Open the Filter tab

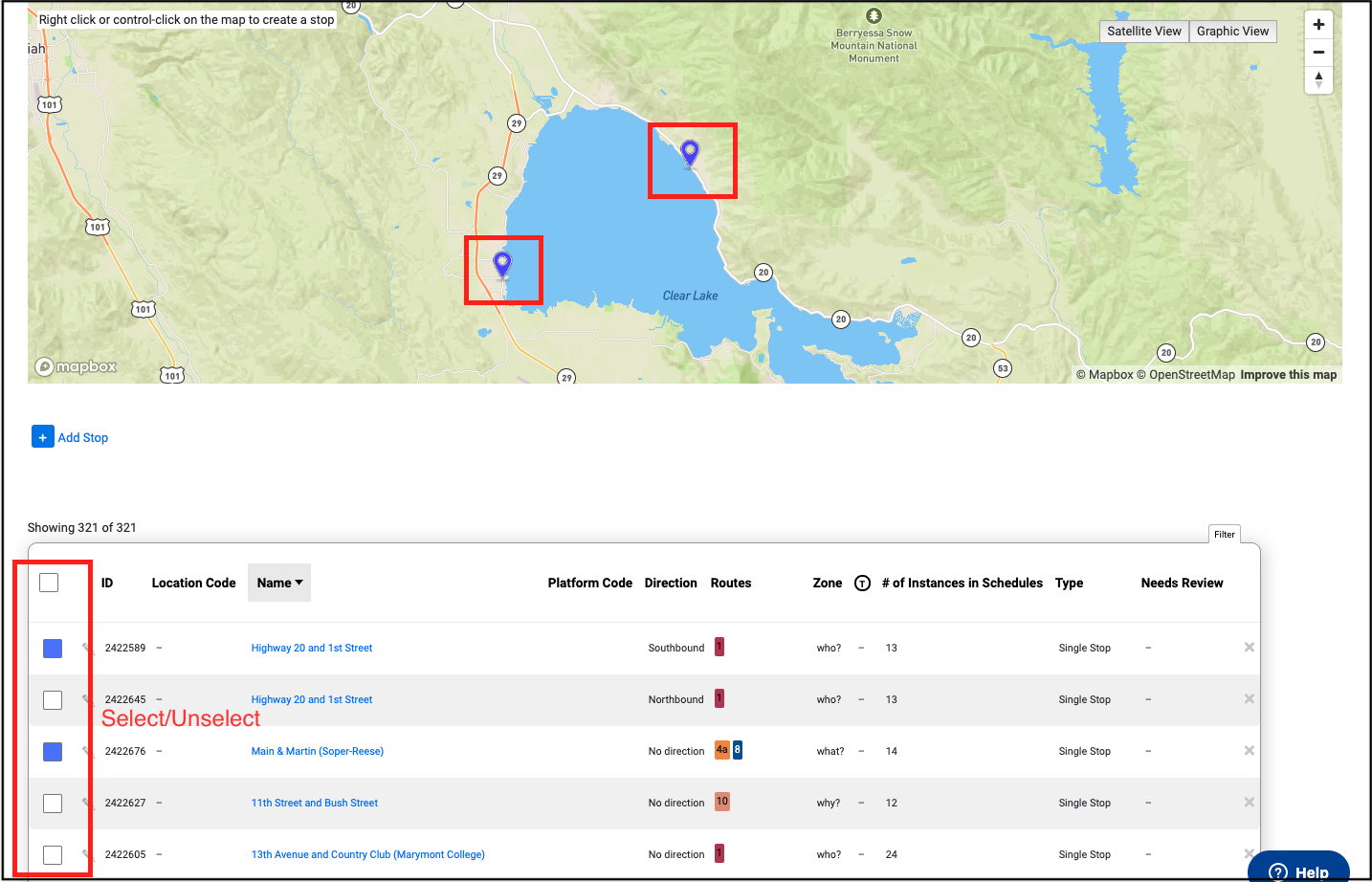click(x=1225, y=535)
